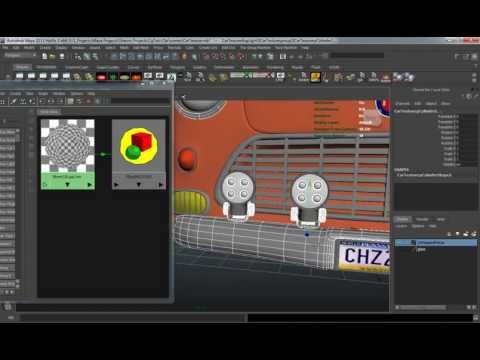Open the Layers menu in Layer Editor
This screenshot has height=360, width=480.
[401, 226]
